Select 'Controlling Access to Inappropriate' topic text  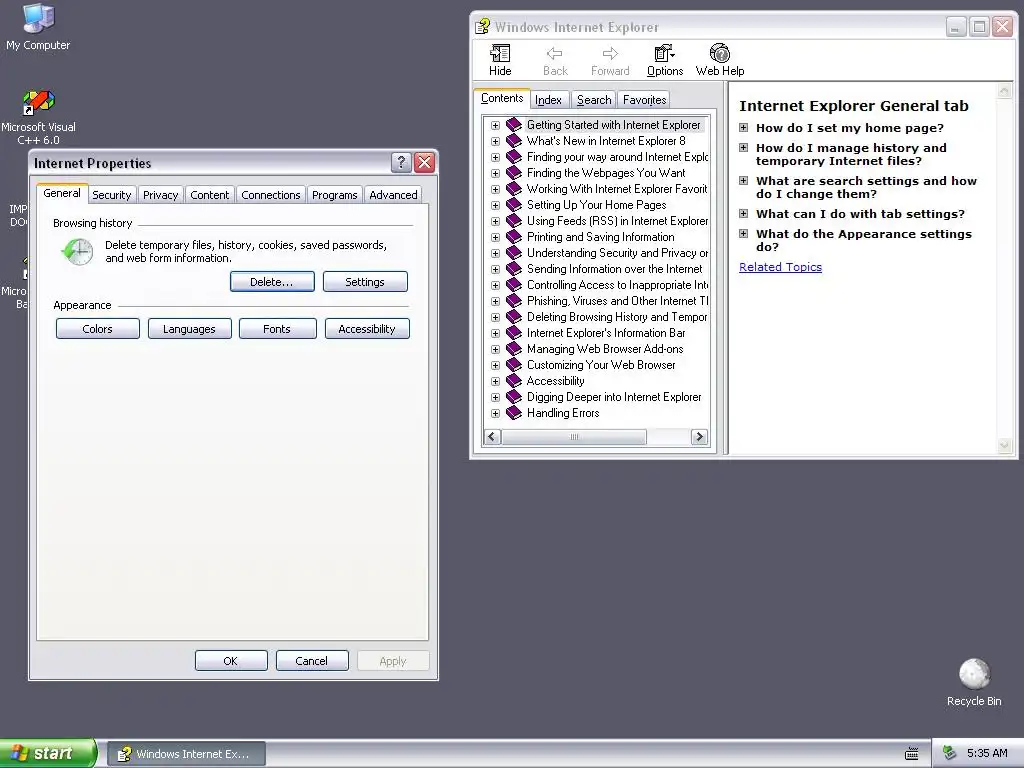coord(617,285)
